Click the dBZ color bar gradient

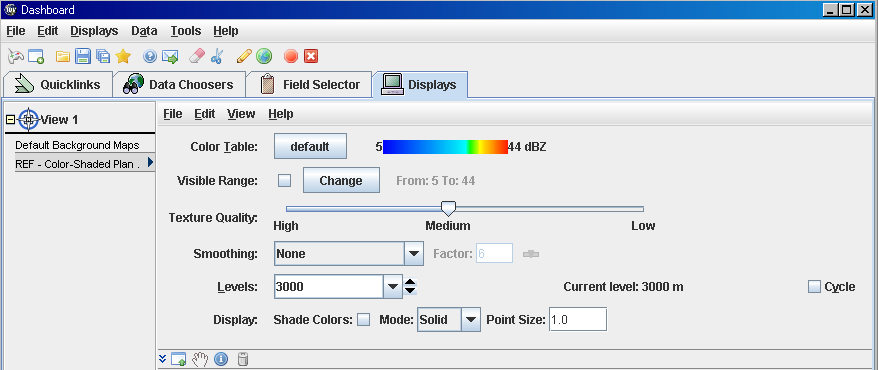tap(445, 147)
